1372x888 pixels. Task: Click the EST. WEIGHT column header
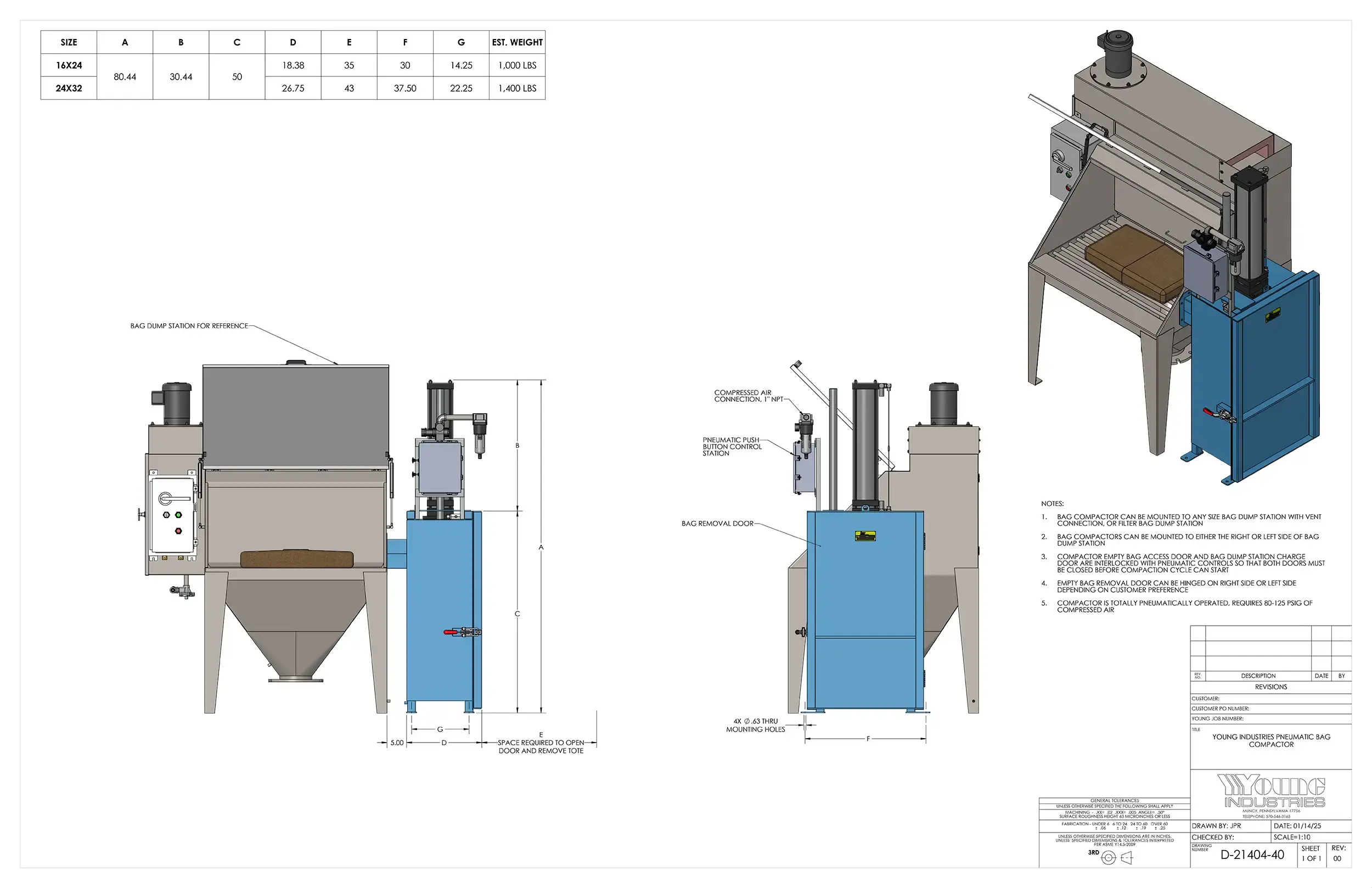coord(517,42)
